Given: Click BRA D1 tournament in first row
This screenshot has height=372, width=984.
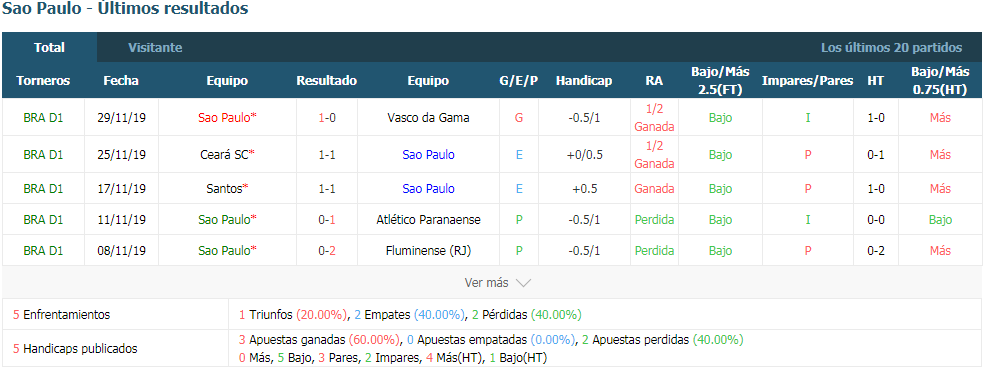Looking at the screenshot, I should tap(43, 117).
